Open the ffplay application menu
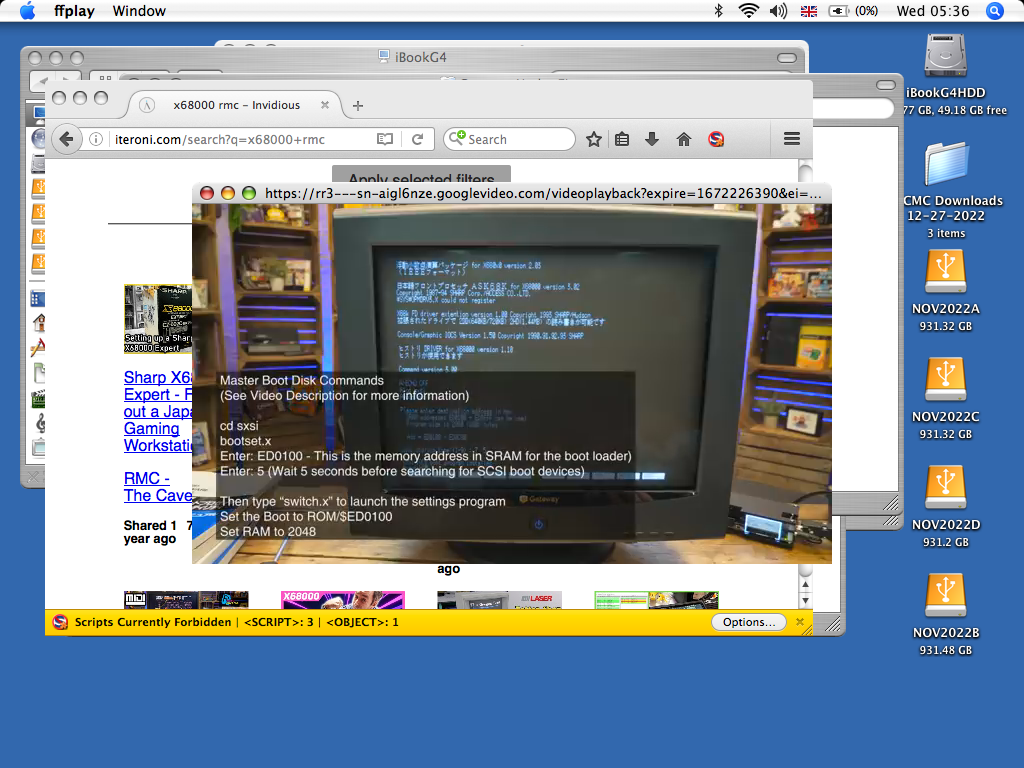Image resolution: width=1024 pixels, height=768 pixels. [x=74, y=10]
